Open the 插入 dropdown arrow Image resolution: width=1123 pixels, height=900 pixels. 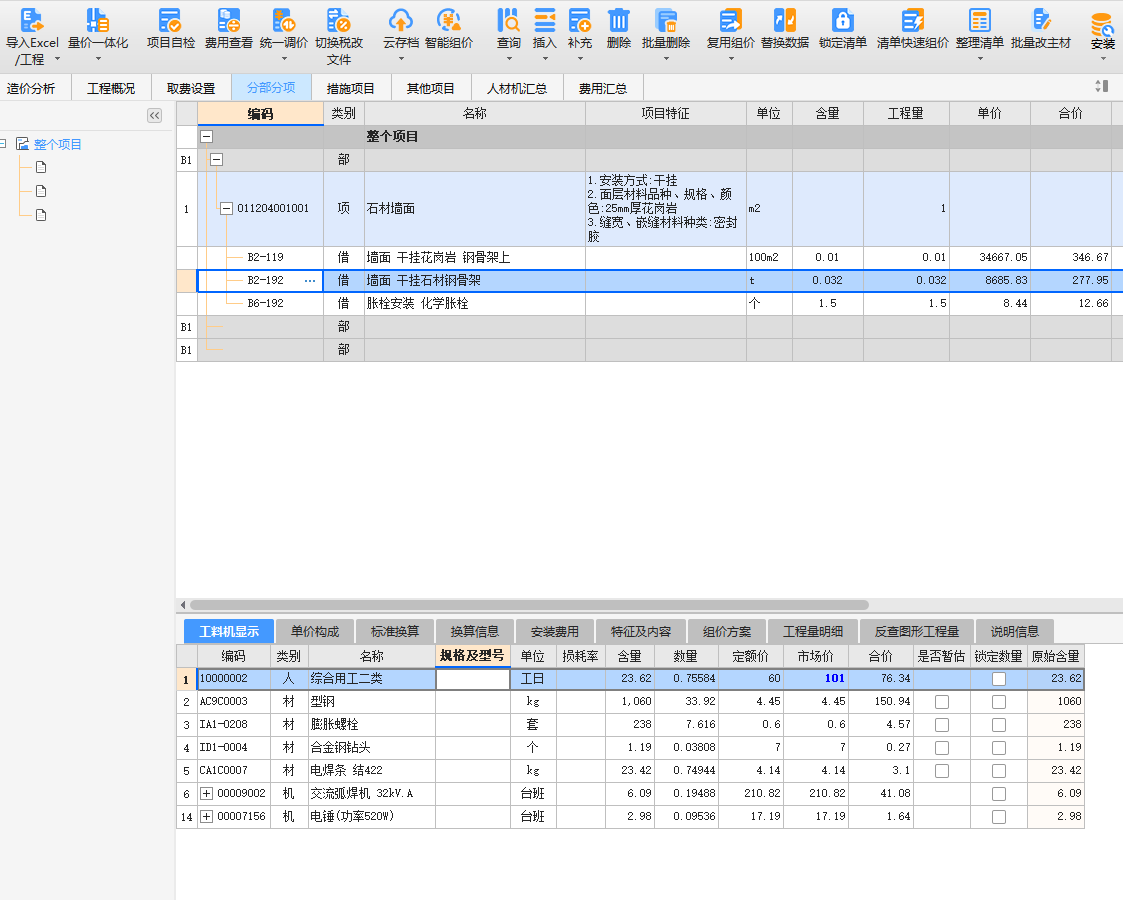tap(544, 59)
